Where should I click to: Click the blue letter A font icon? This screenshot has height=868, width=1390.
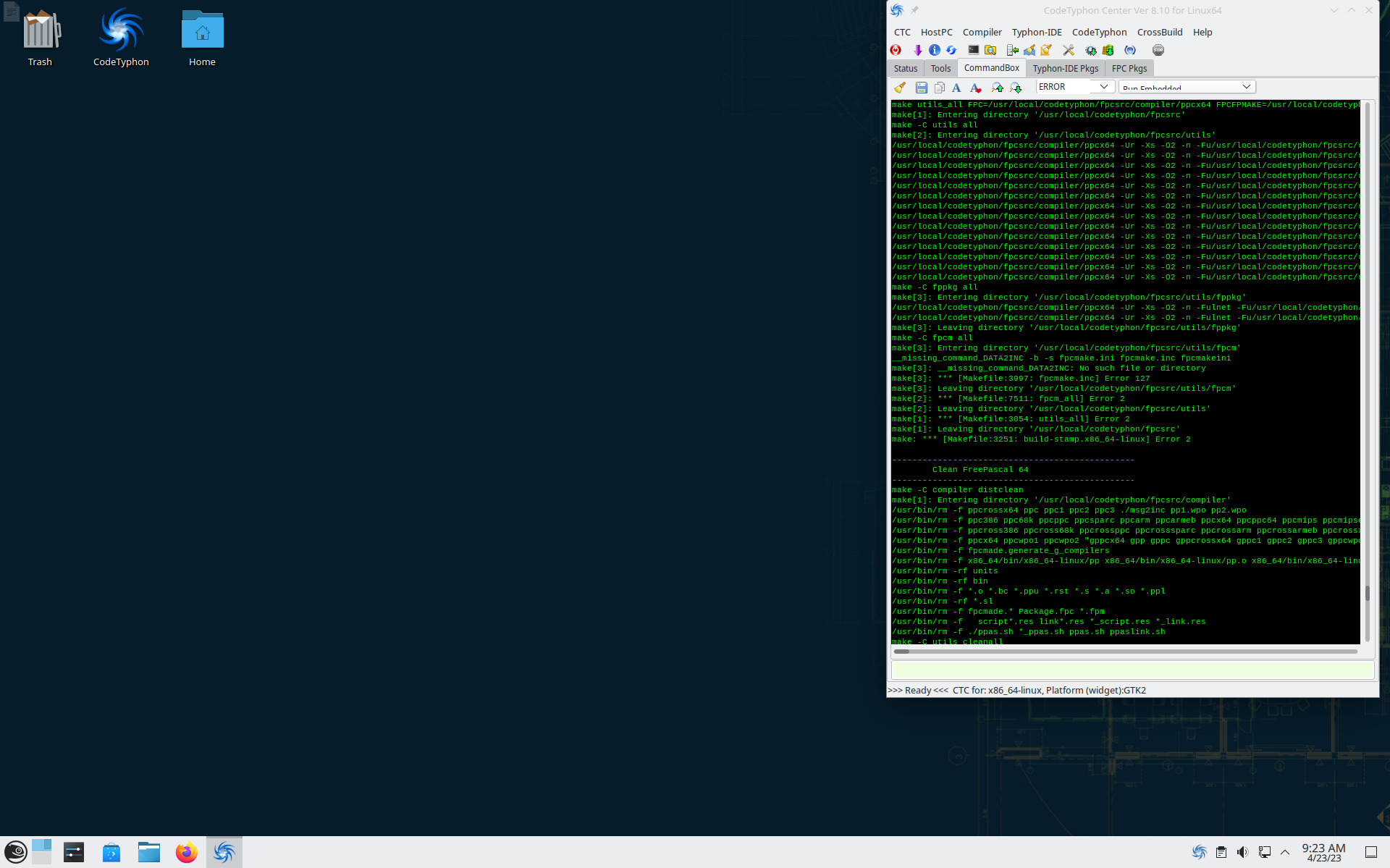[956, 88]
